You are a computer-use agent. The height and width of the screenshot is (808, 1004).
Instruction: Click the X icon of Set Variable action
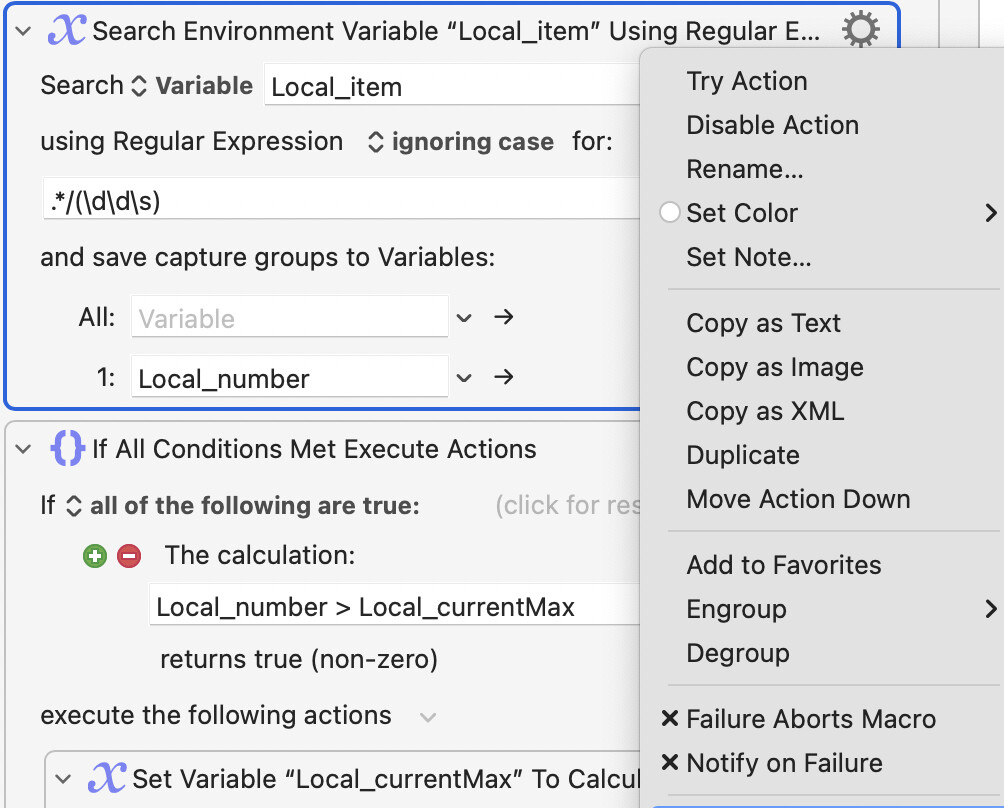[107, 778]
